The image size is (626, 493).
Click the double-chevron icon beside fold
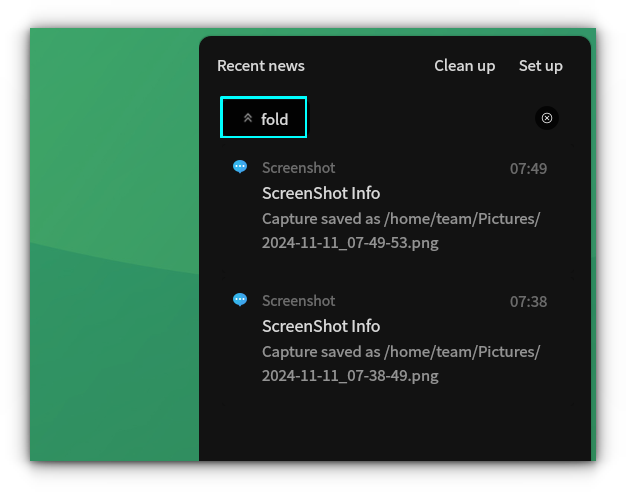(x=248, y=118)
